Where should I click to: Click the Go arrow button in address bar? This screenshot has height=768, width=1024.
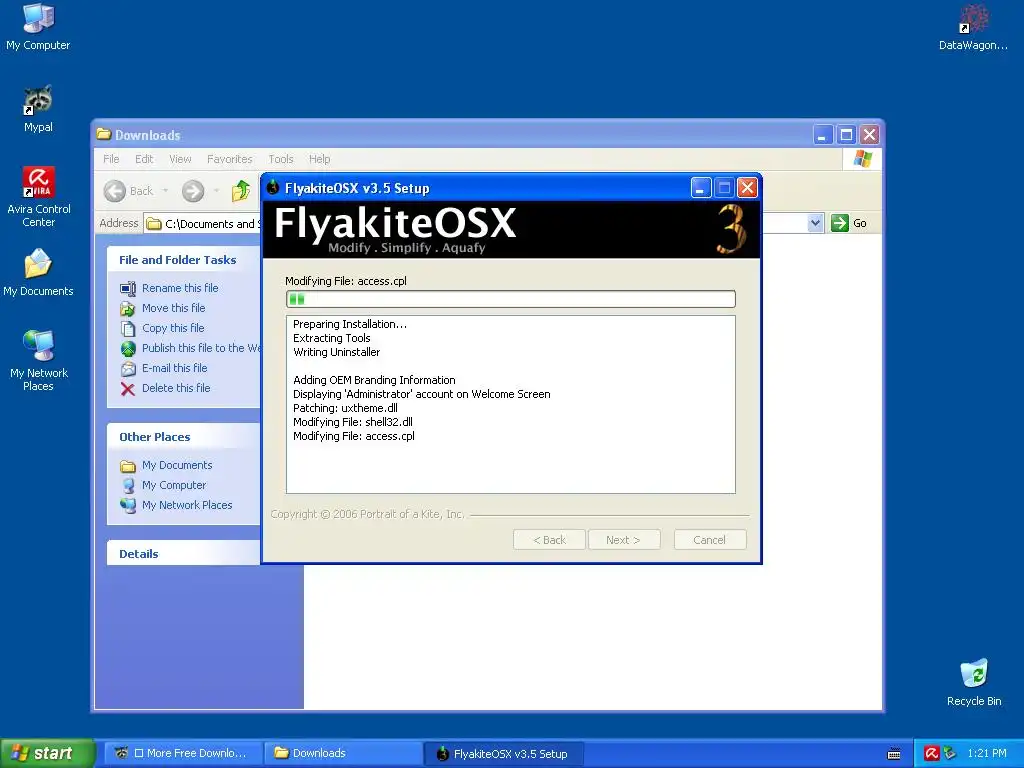839,223
